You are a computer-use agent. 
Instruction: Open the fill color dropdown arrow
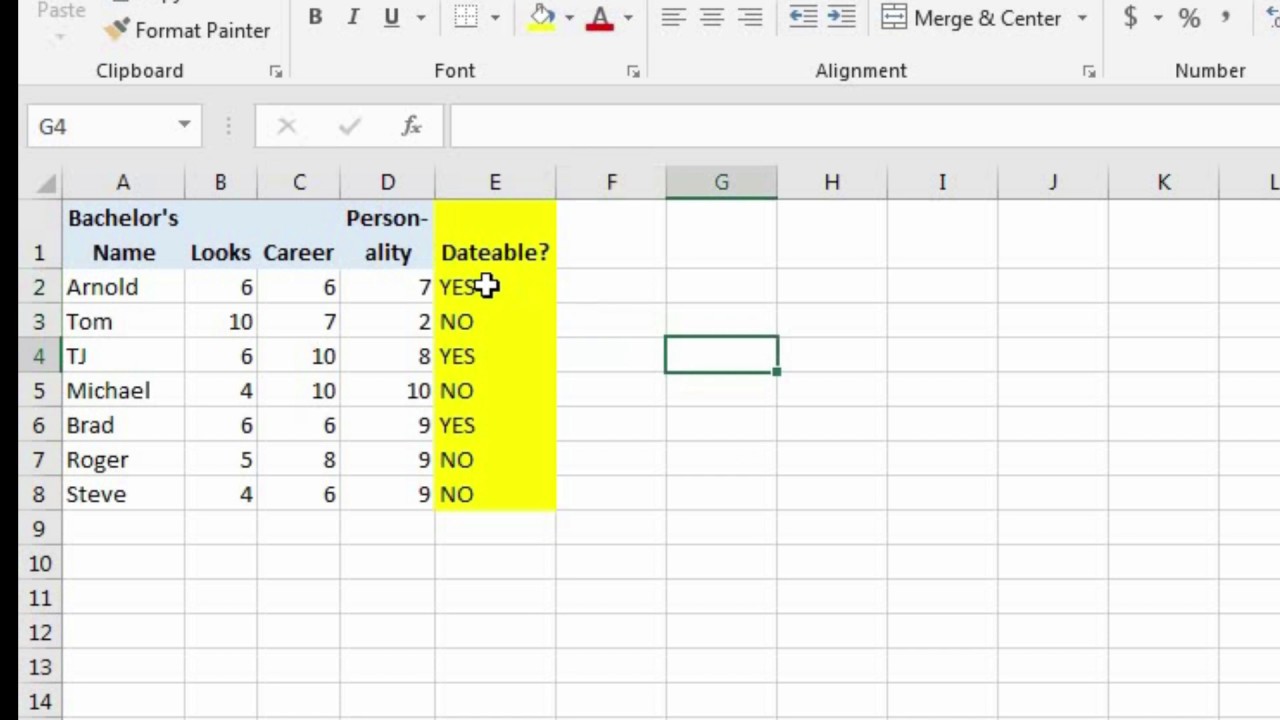click(x=569, y=18)
